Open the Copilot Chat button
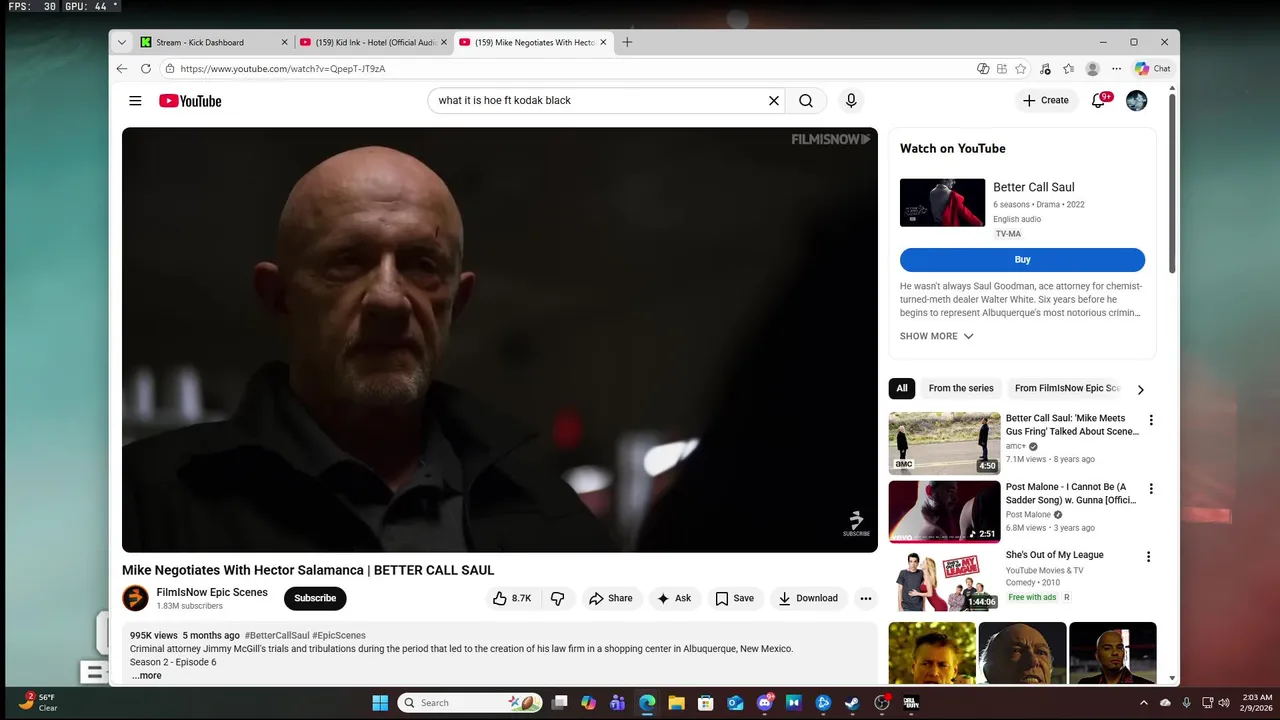Screen dimensions: 1280x720 point(1153,69)
